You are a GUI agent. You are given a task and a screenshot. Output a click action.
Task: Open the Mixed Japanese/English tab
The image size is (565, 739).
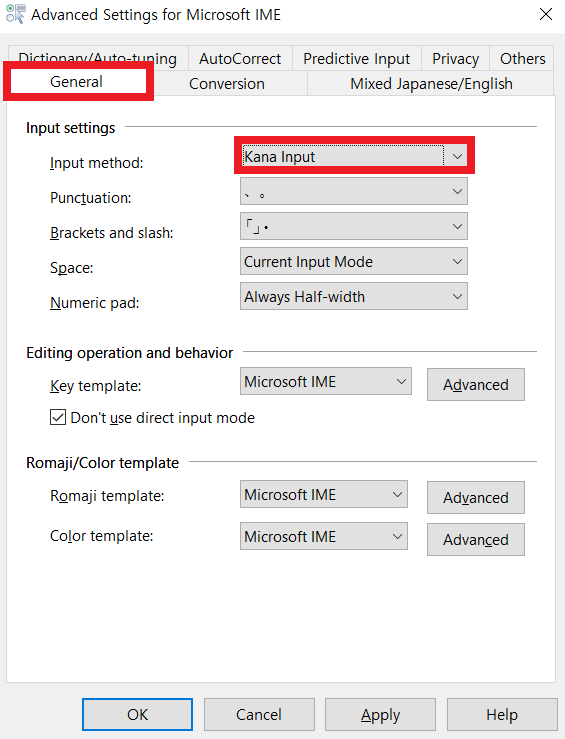(x=431, y=83)
